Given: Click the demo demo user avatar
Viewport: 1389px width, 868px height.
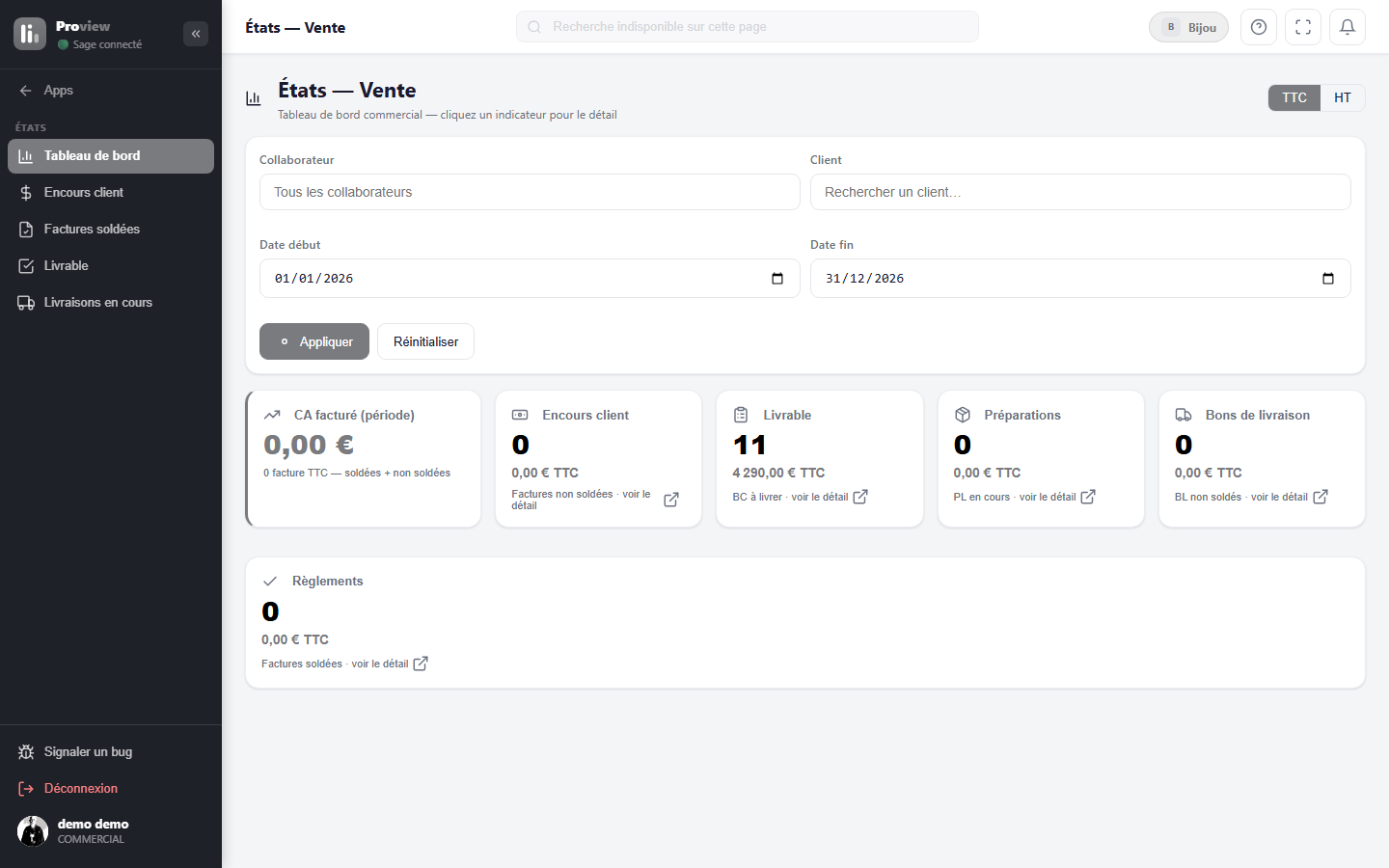Looking at the screenshot, I should point(33,831).
